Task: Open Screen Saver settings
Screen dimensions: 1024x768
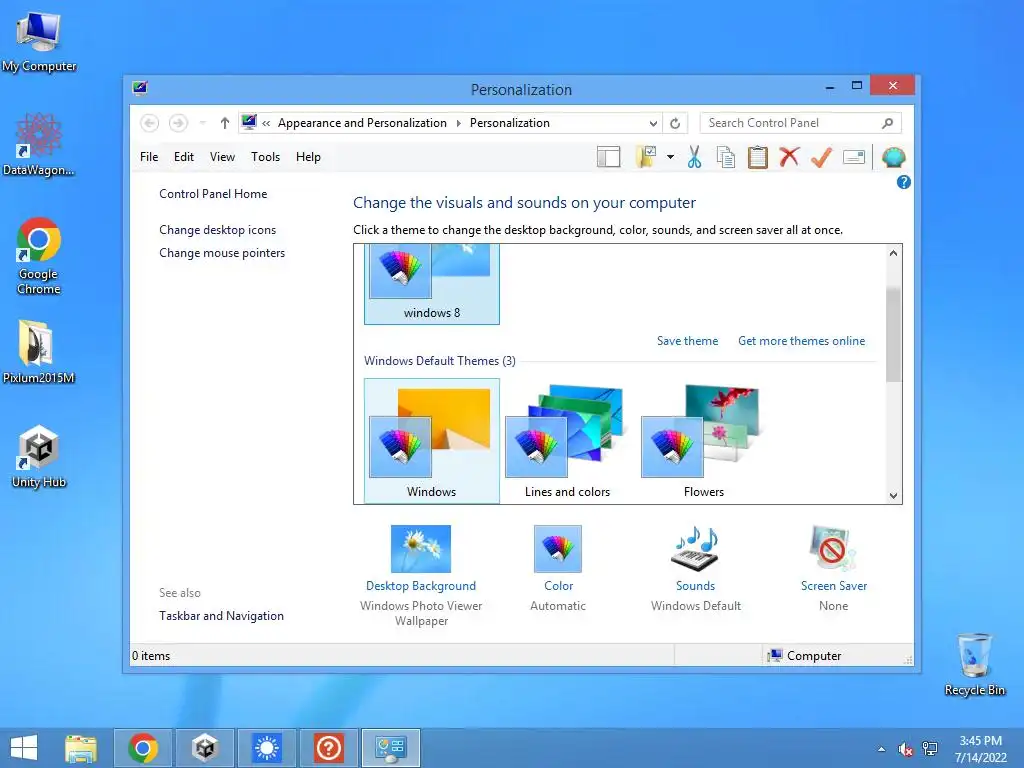Action: (834, 586)
